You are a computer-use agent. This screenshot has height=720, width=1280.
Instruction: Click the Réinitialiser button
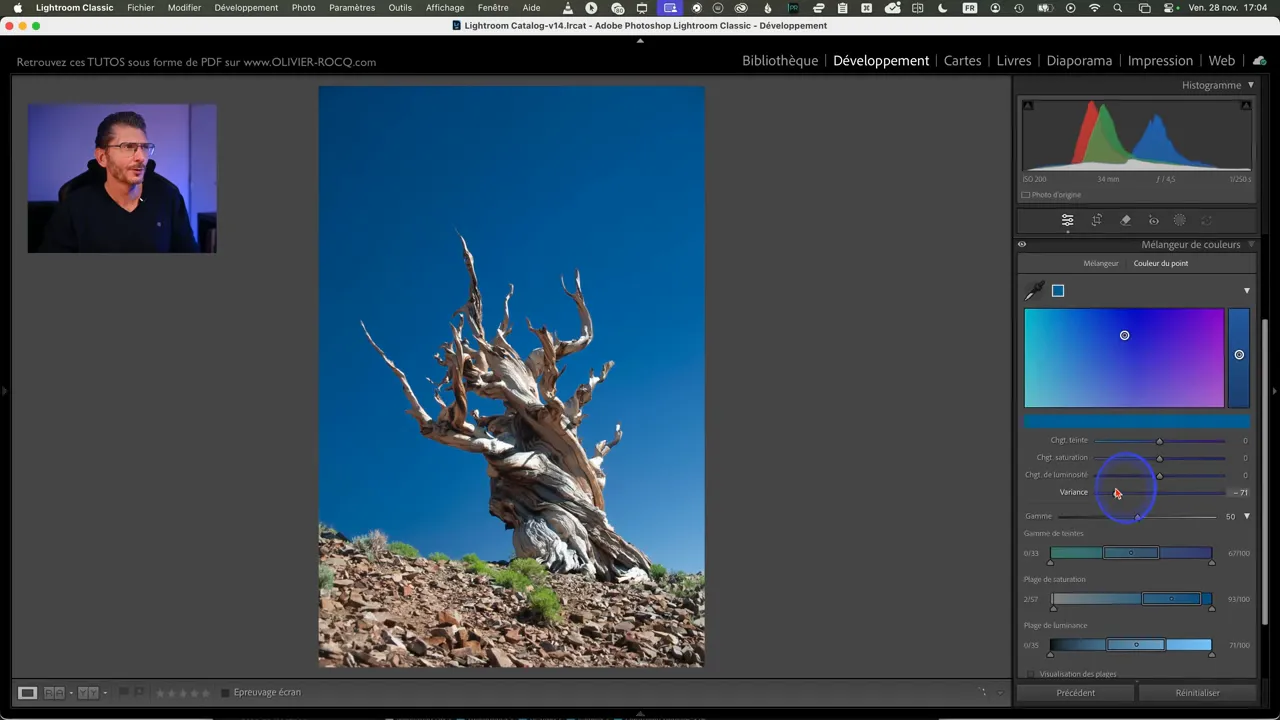pos(1197,692)
